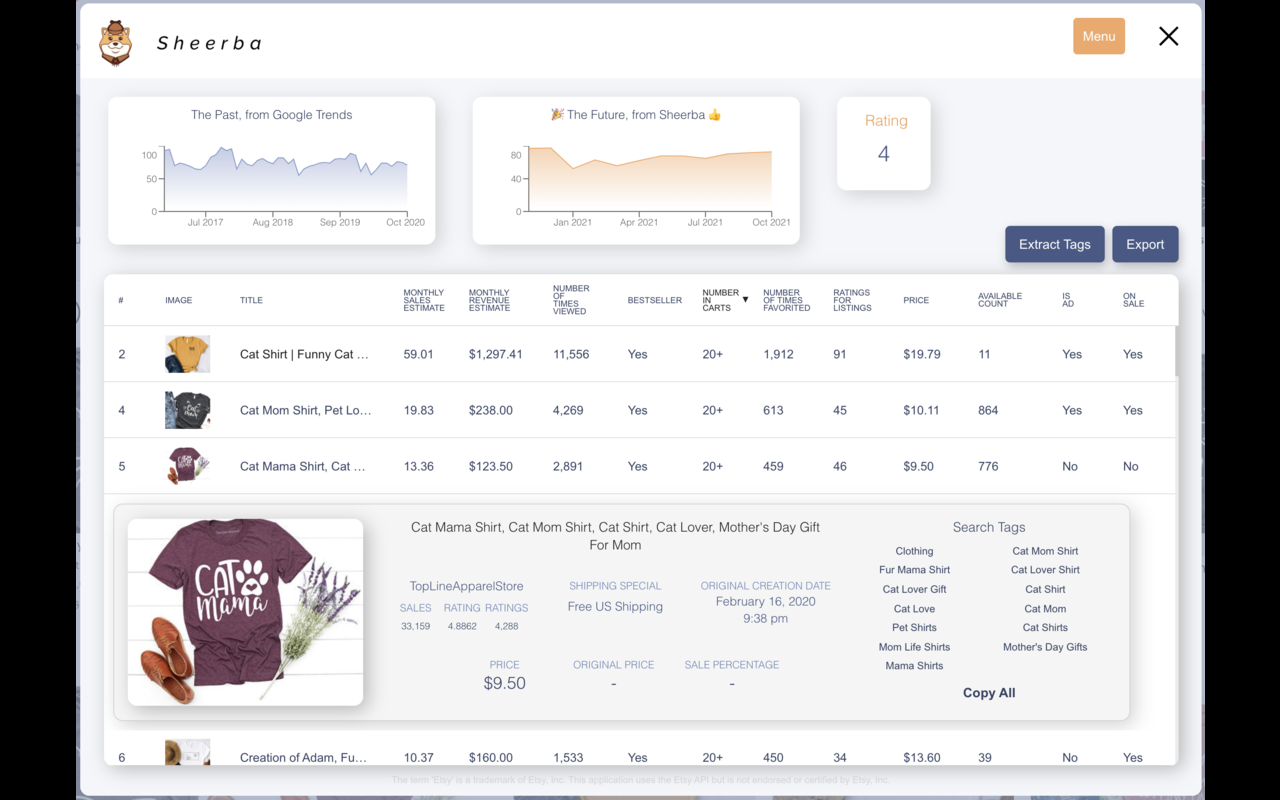Open the Cat Mama Shirt row thumbnail

click(x=187, y=466)
